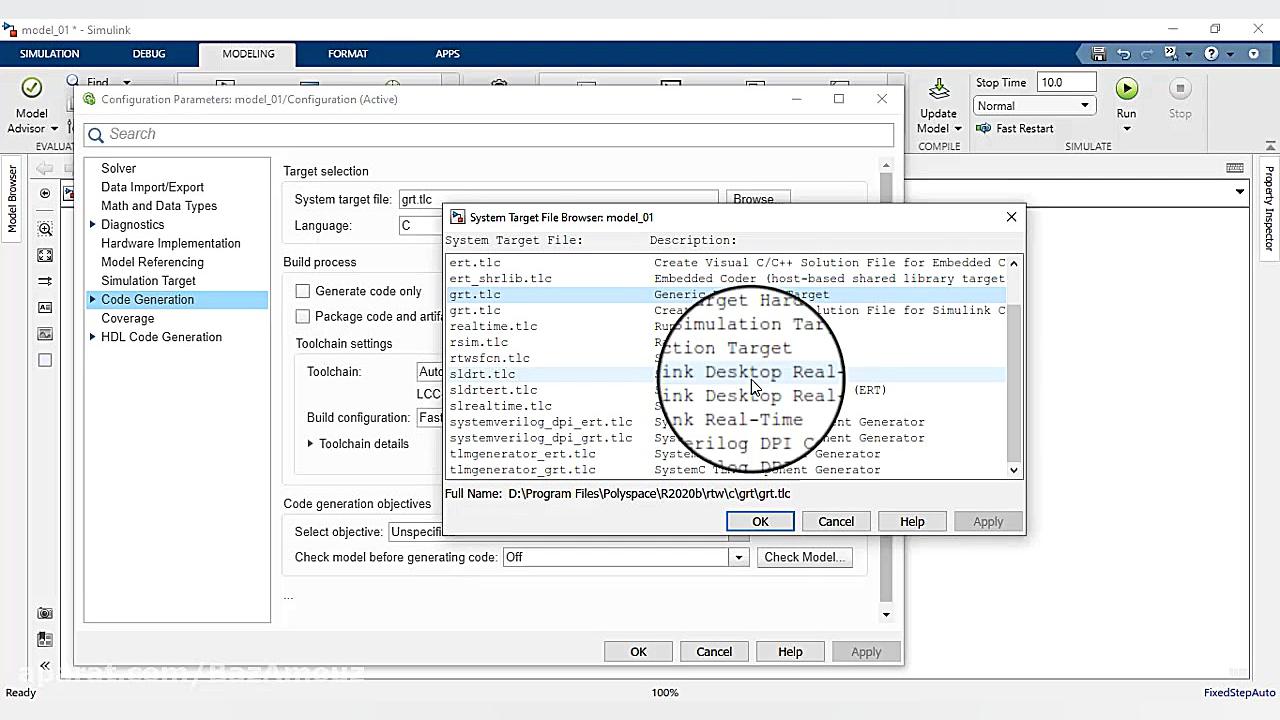Image resolution: width=1280 pixels, height=720 pixels.
Task: Select Solver in the configuration tree
Action: 118,168
